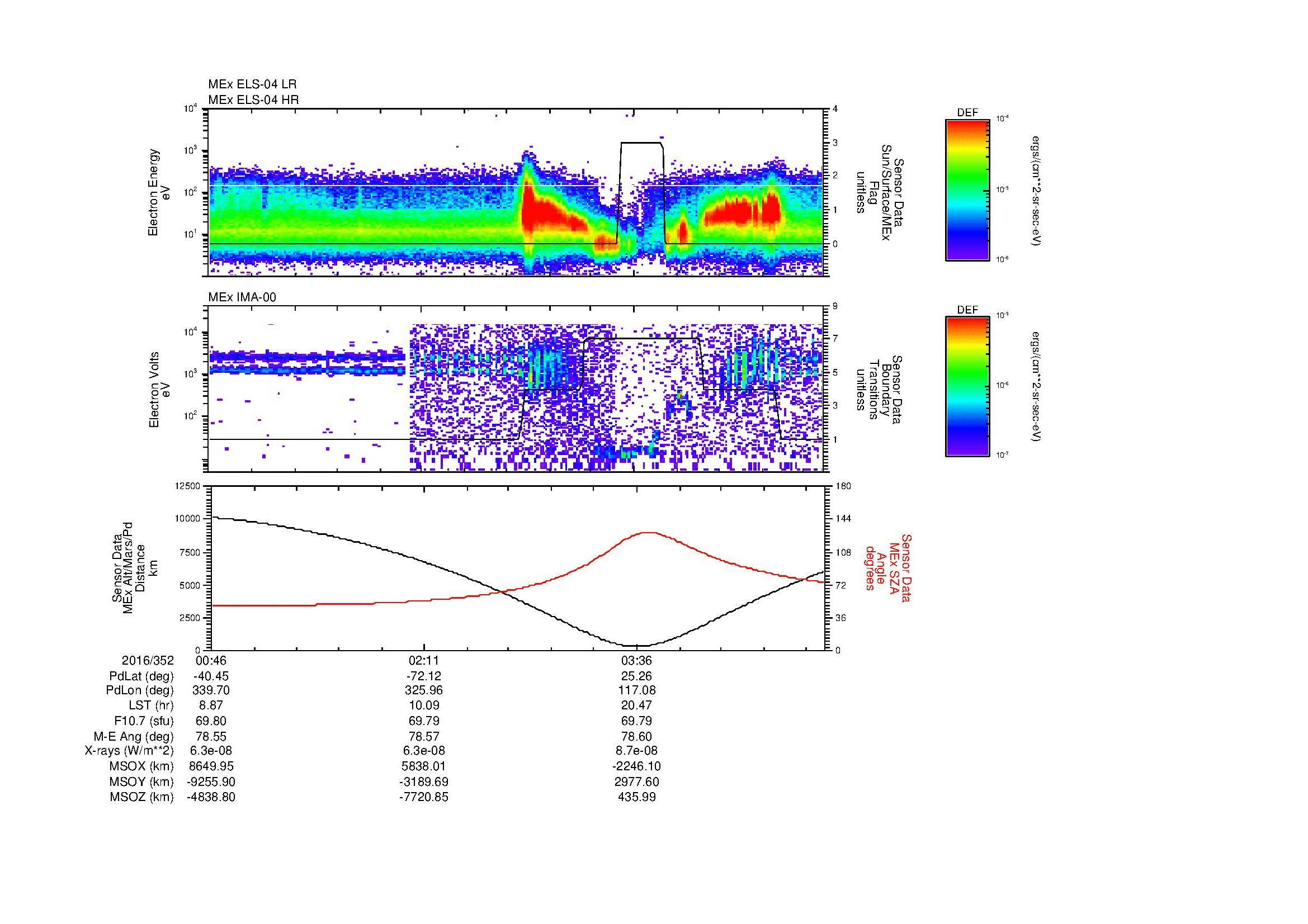Click the F10.7 value 69.80

[x=211, y=721]
